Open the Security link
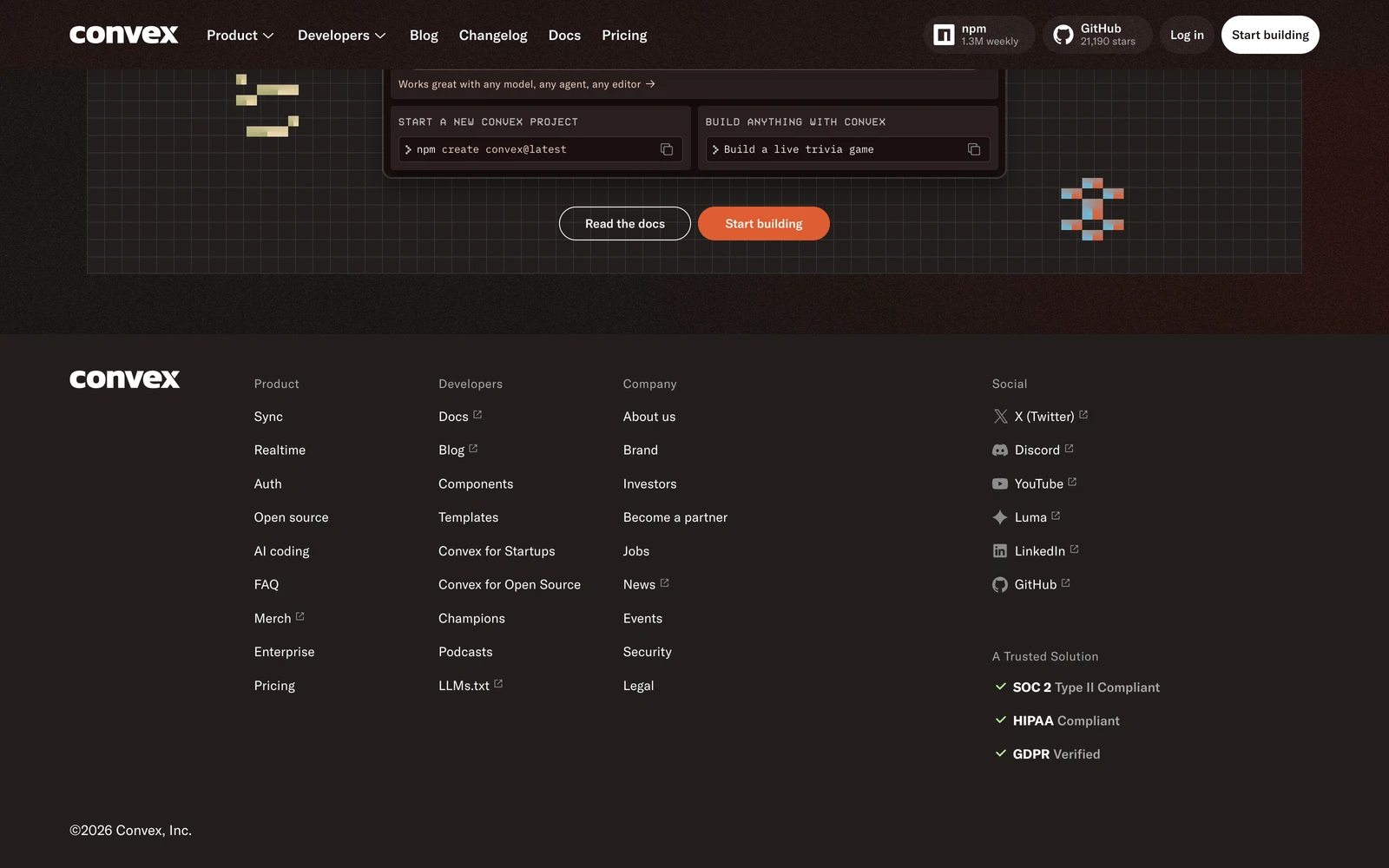Image resolution: width=1389 pixels, height=868 pixels. (647, 652)
